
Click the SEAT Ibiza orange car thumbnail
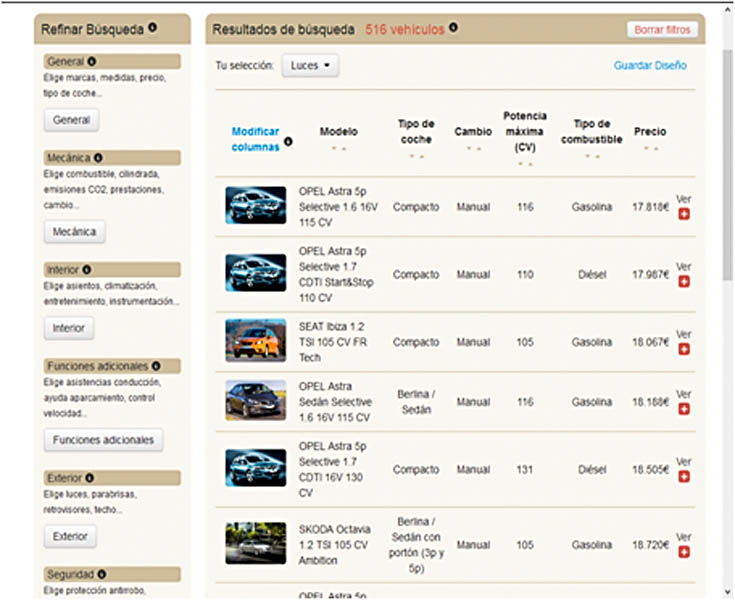click(x=255, y=339)
